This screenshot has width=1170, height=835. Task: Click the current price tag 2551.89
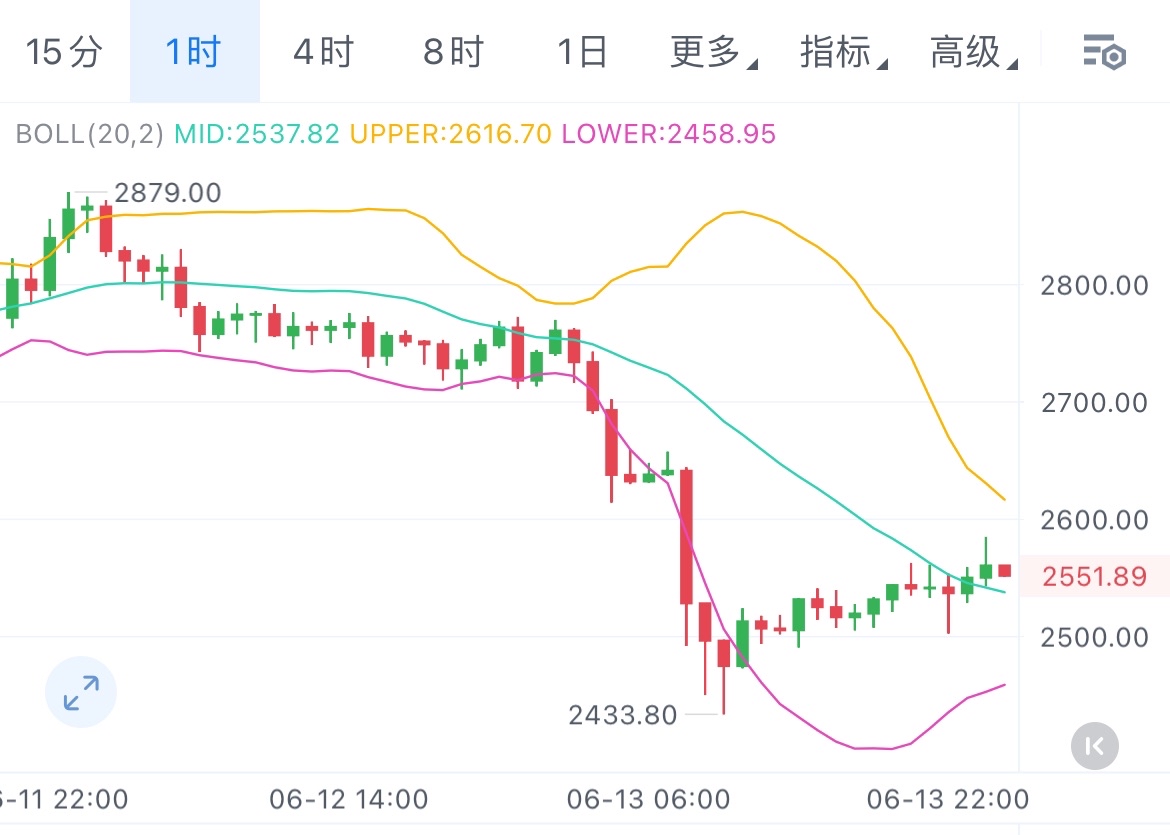click(x=1094, y=577)
